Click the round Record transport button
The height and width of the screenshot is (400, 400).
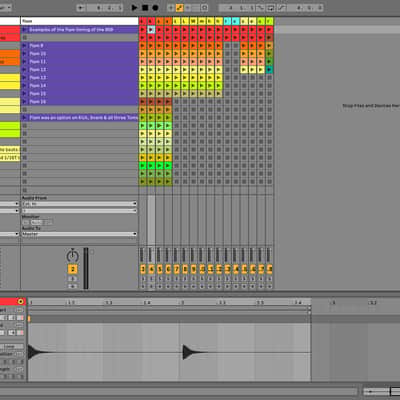click(x=155, y=7)
